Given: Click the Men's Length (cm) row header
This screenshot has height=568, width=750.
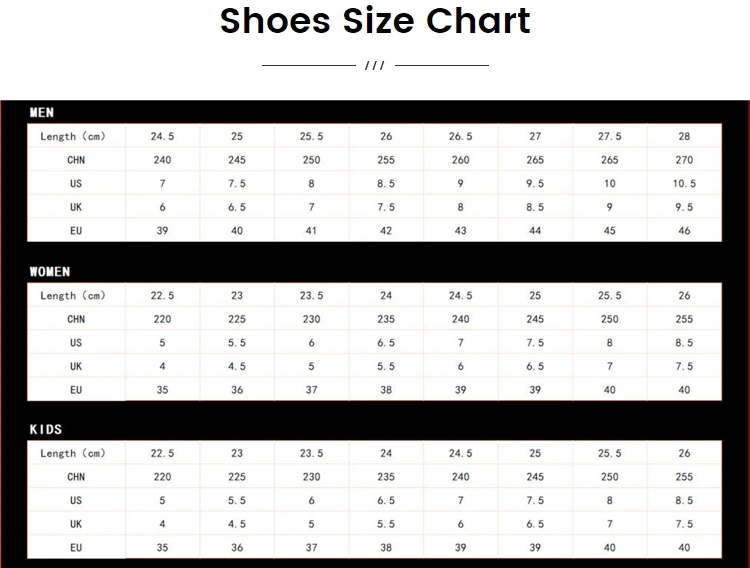Looking at the screenshot, I should 76,136.
